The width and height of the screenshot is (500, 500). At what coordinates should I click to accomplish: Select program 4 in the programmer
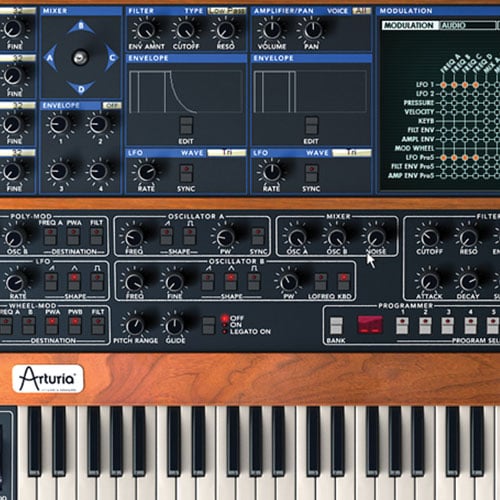[470, 326]
